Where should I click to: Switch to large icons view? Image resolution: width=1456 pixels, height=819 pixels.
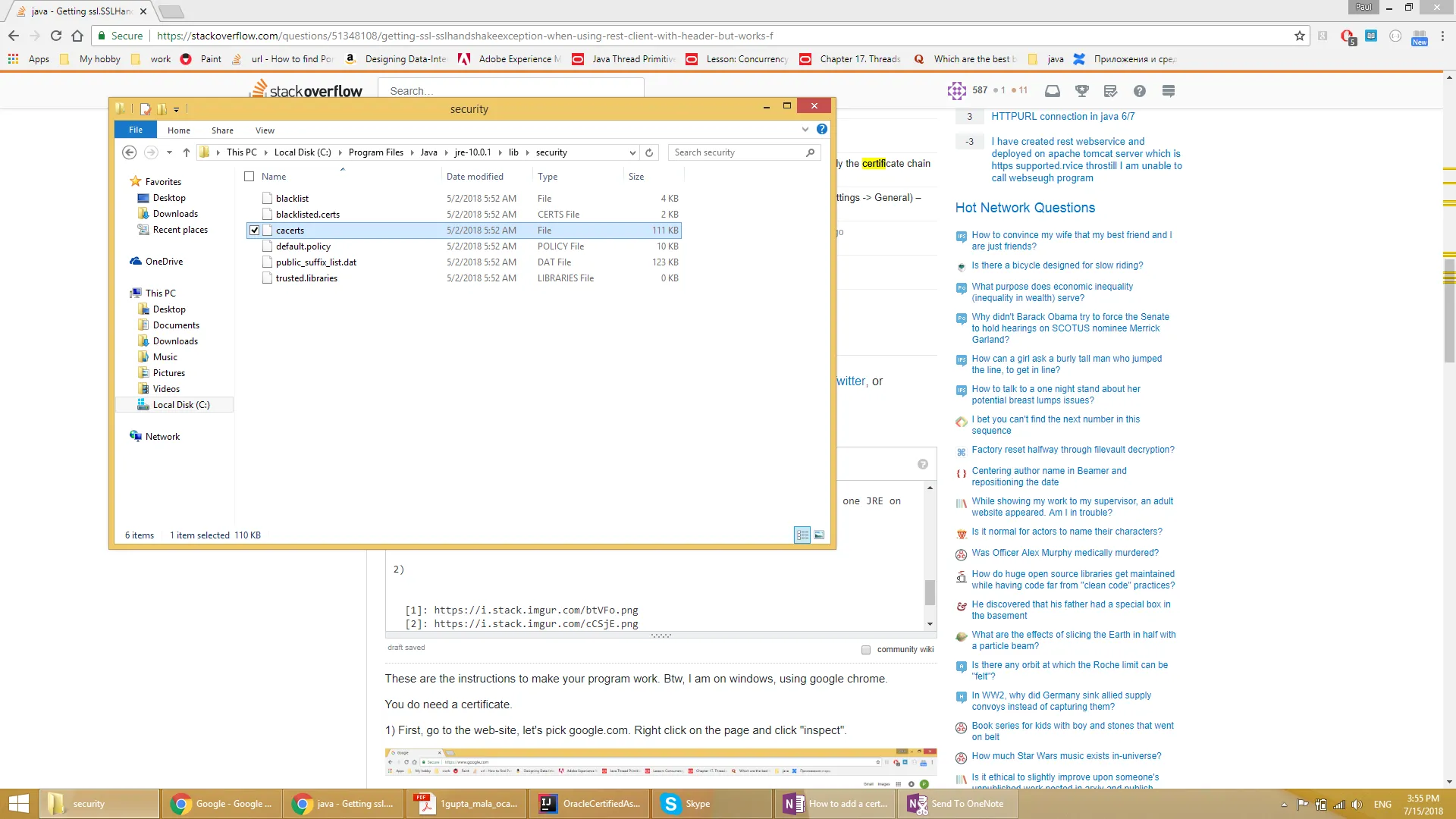click(x=819, y=535)
